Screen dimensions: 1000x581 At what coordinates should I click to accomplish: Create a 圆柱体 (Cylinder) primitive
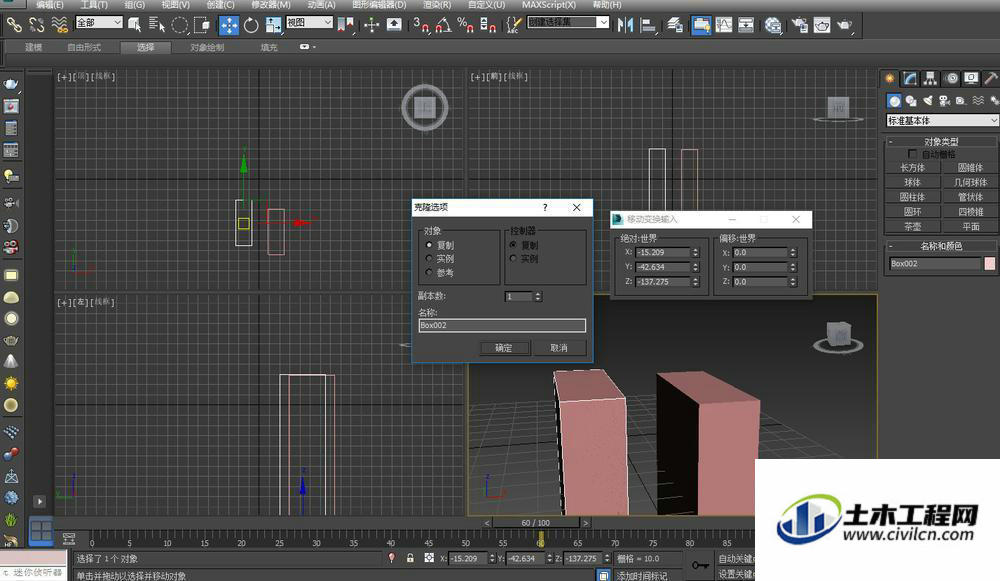click(x=912, y=197)
